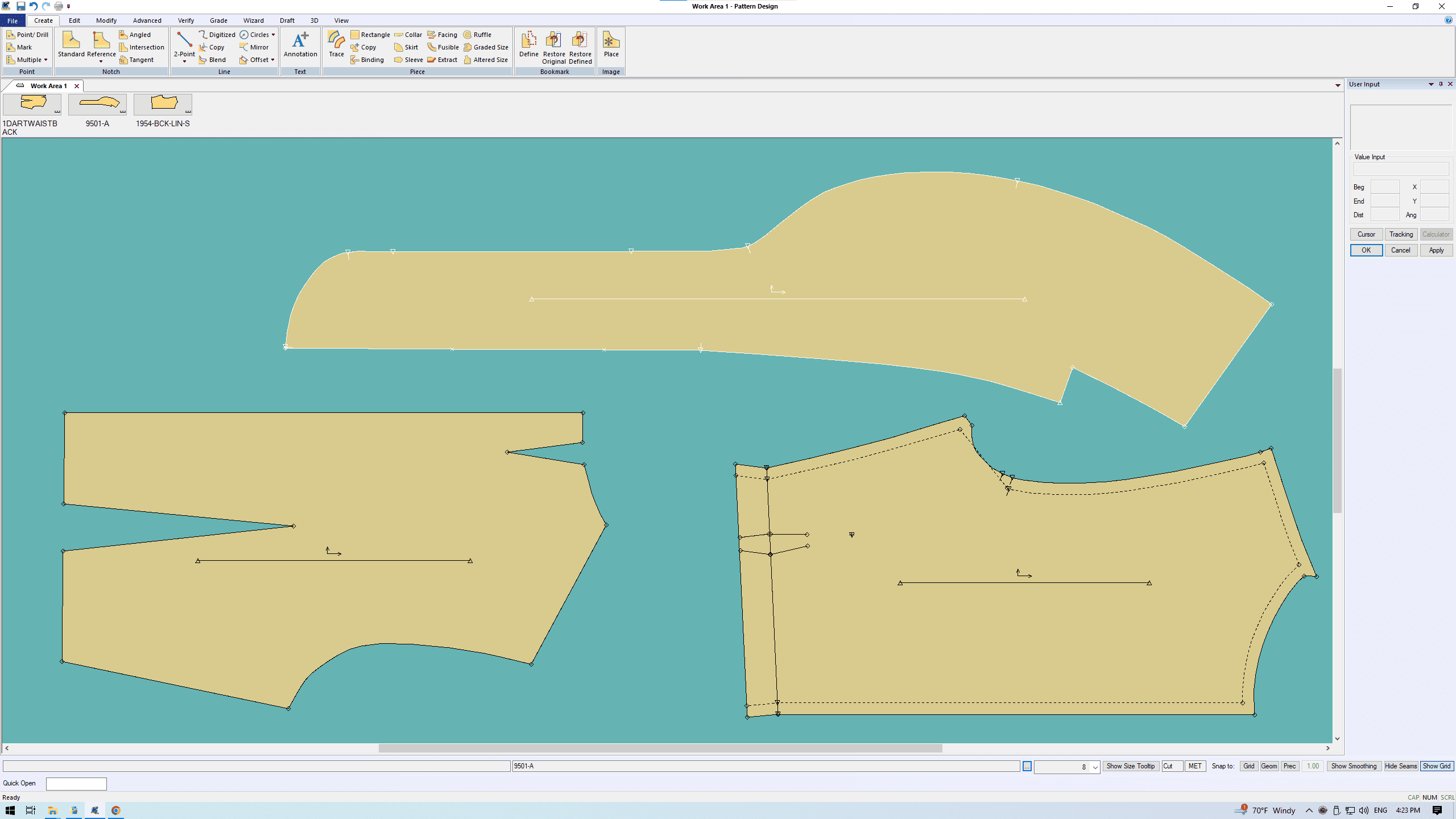Open the Modify ribbon tab
1456x819 pixels.
(x=106, y=20)
